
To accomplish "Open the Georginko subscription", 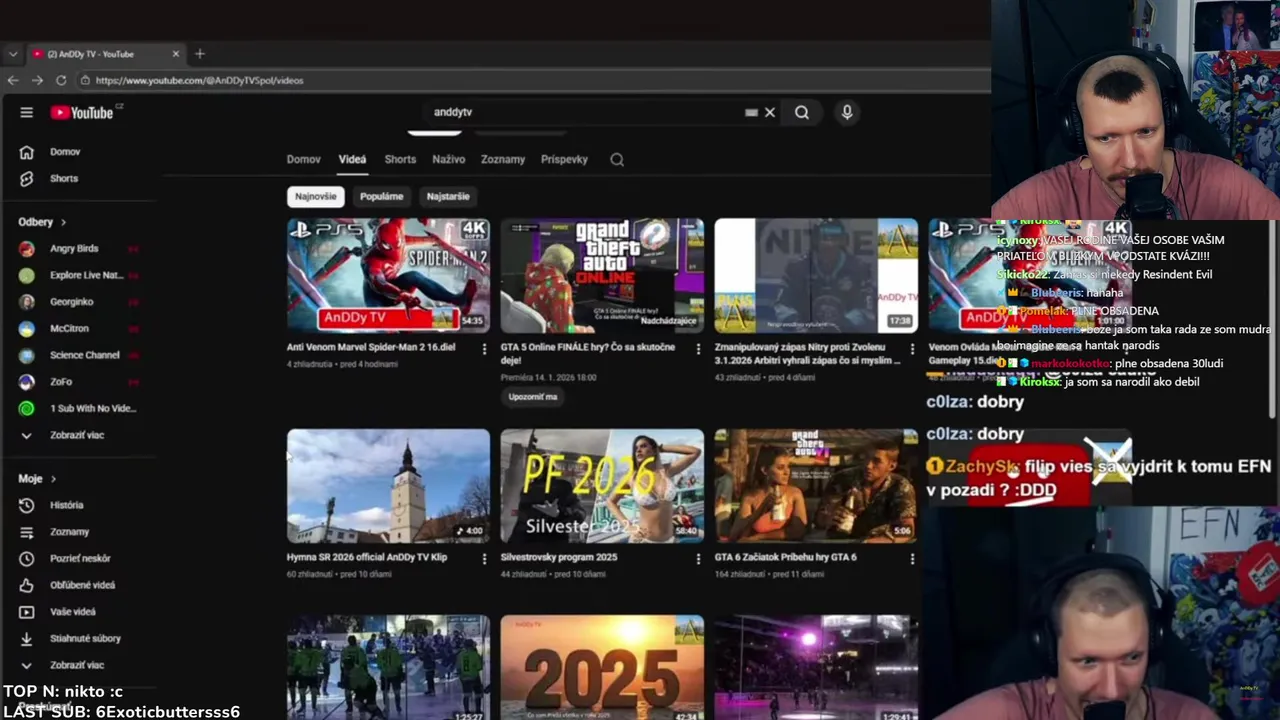I will 71,302.
